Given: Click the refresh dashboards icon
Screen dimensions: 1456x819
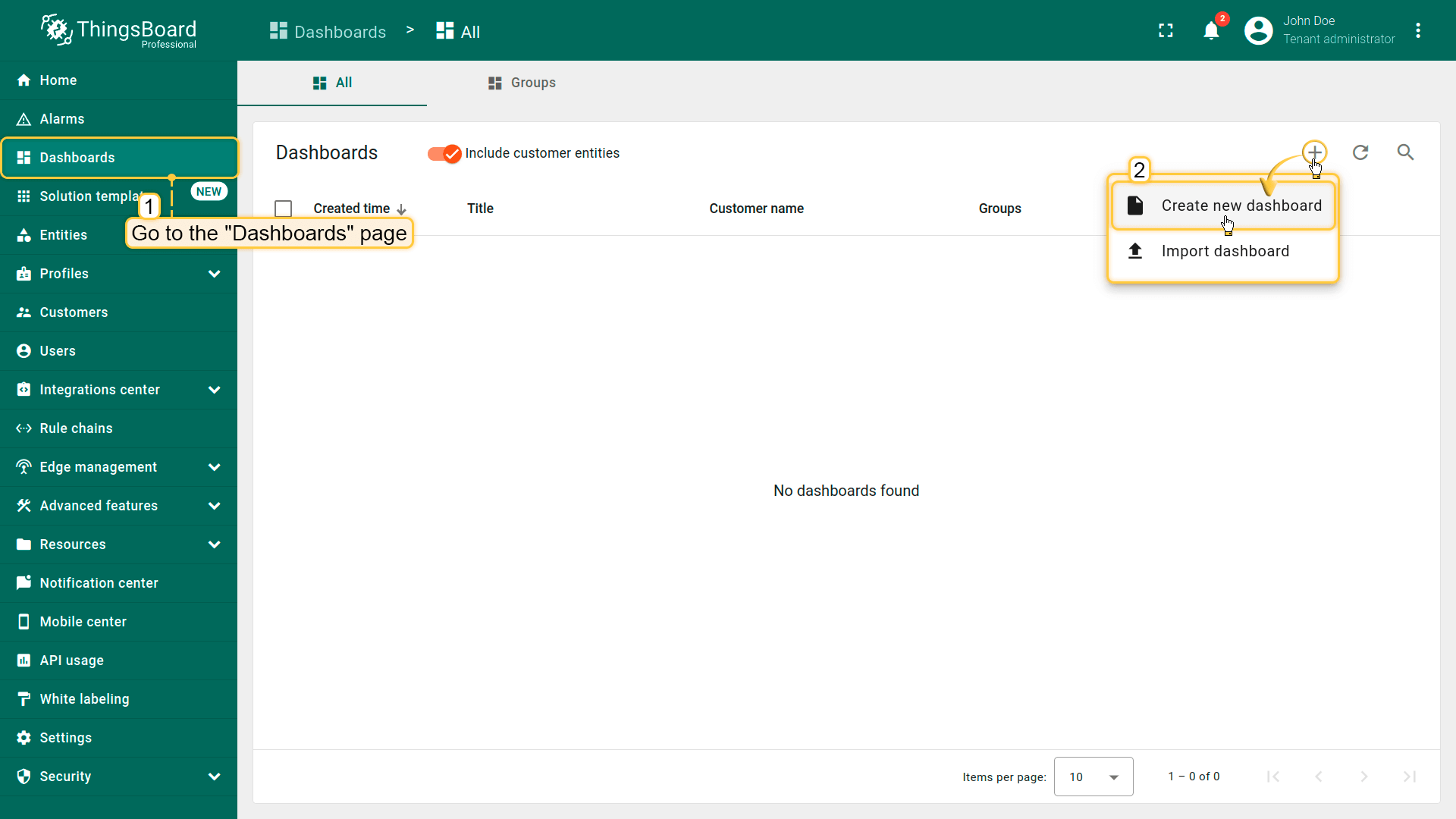Looking at the screenshot, I should click(x=1360, y=152).
